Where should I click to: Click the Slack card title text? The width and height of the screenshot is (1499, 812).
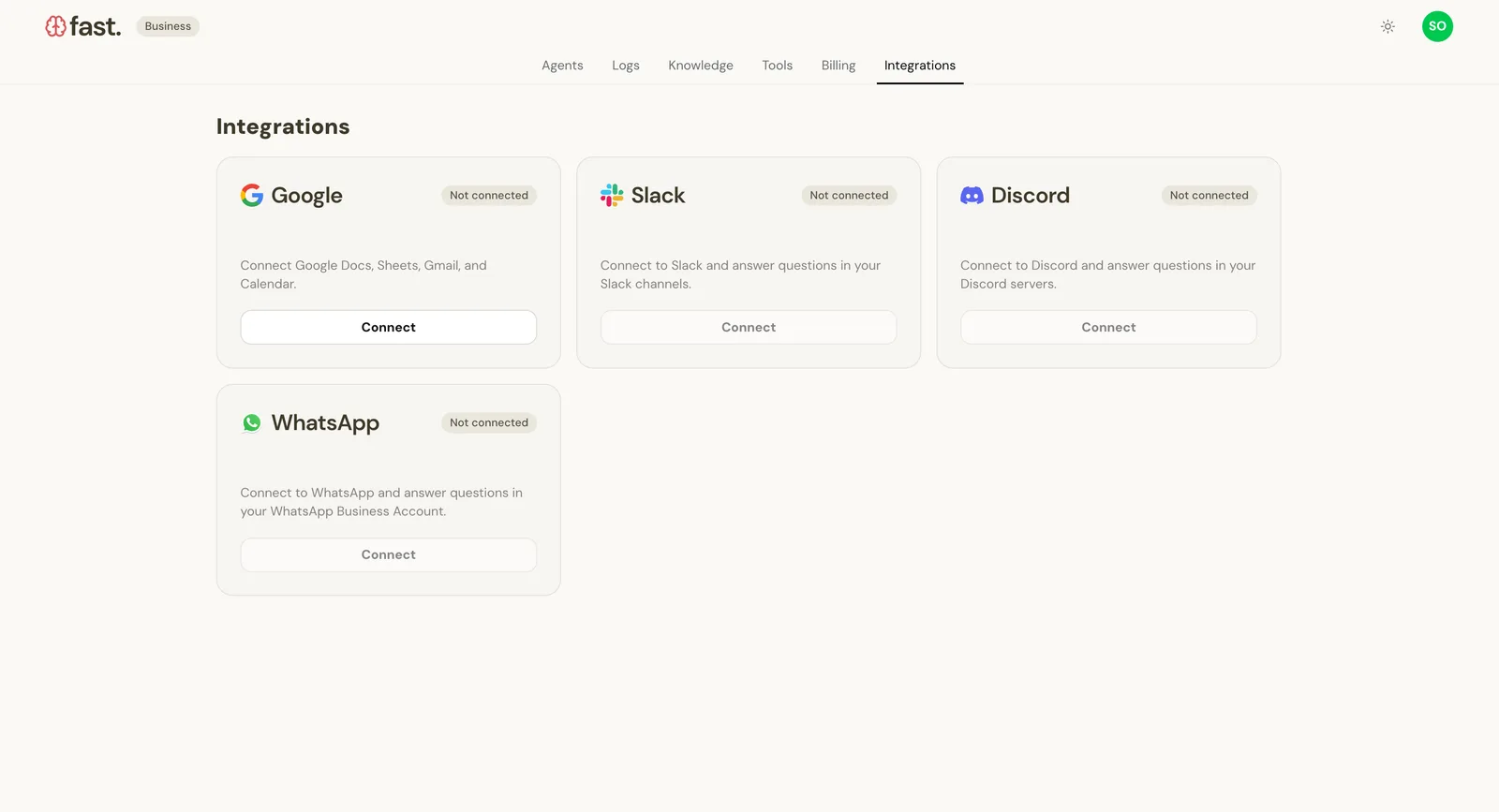658,195
